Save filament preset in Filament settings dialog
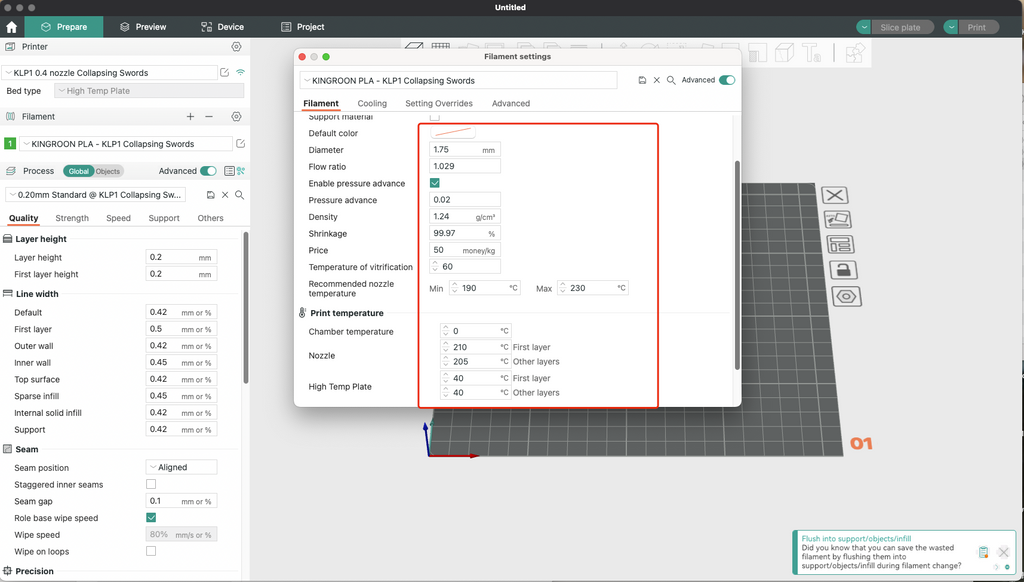 coord(640,80)
